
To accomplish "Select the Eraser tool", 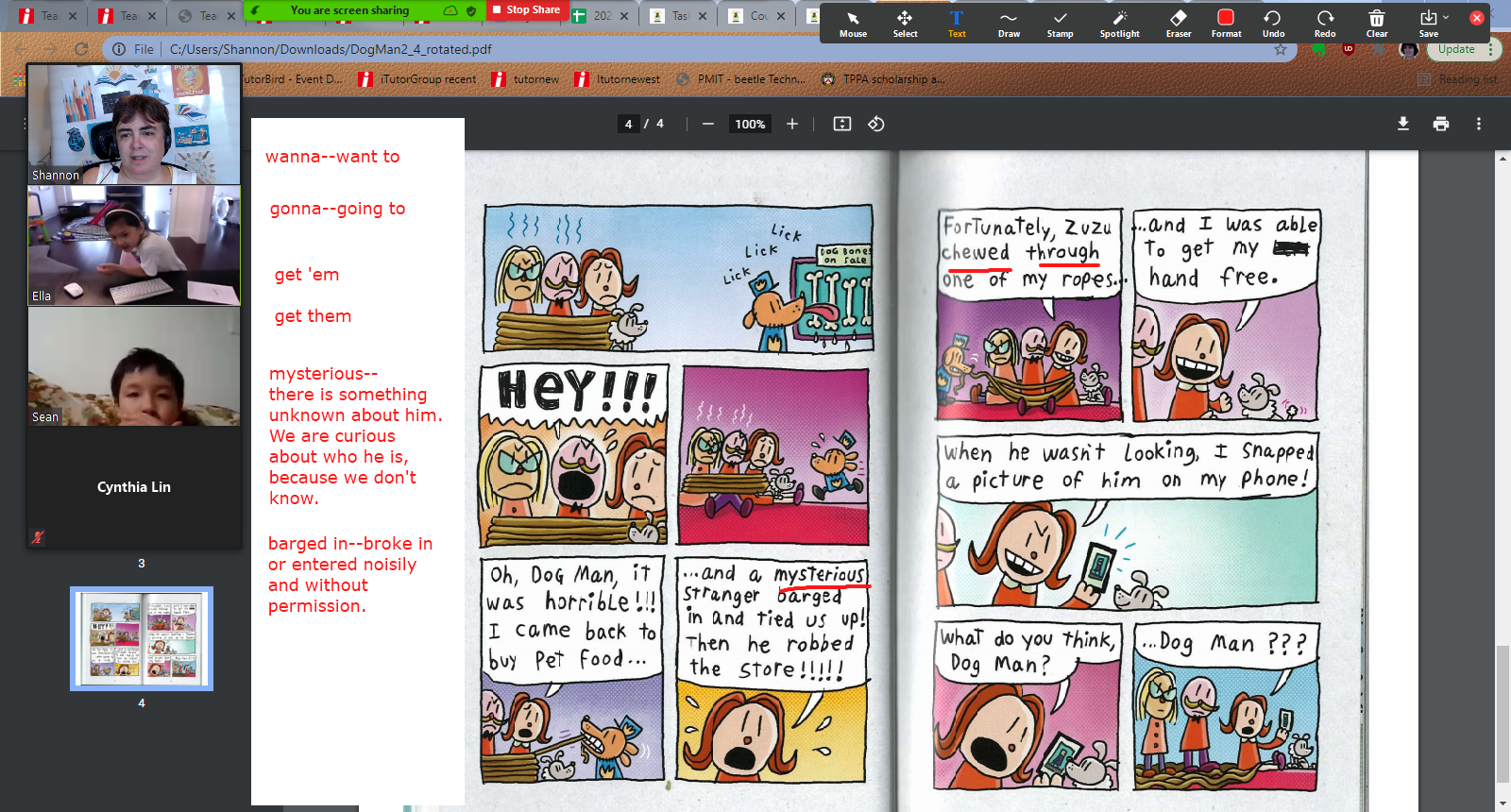I will [x=1178, y=24].
